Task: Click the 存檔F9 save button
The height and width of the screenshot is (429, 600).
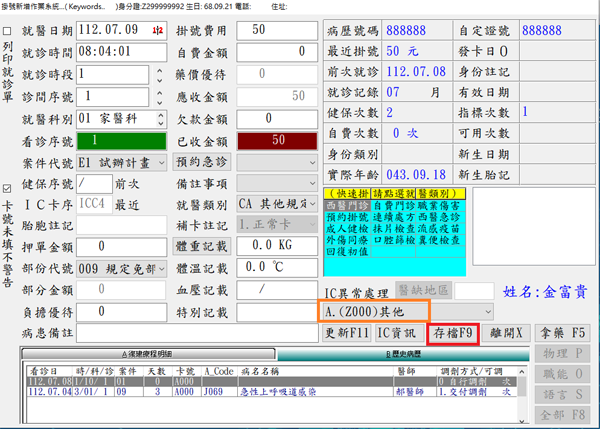Action: [453, 332]
